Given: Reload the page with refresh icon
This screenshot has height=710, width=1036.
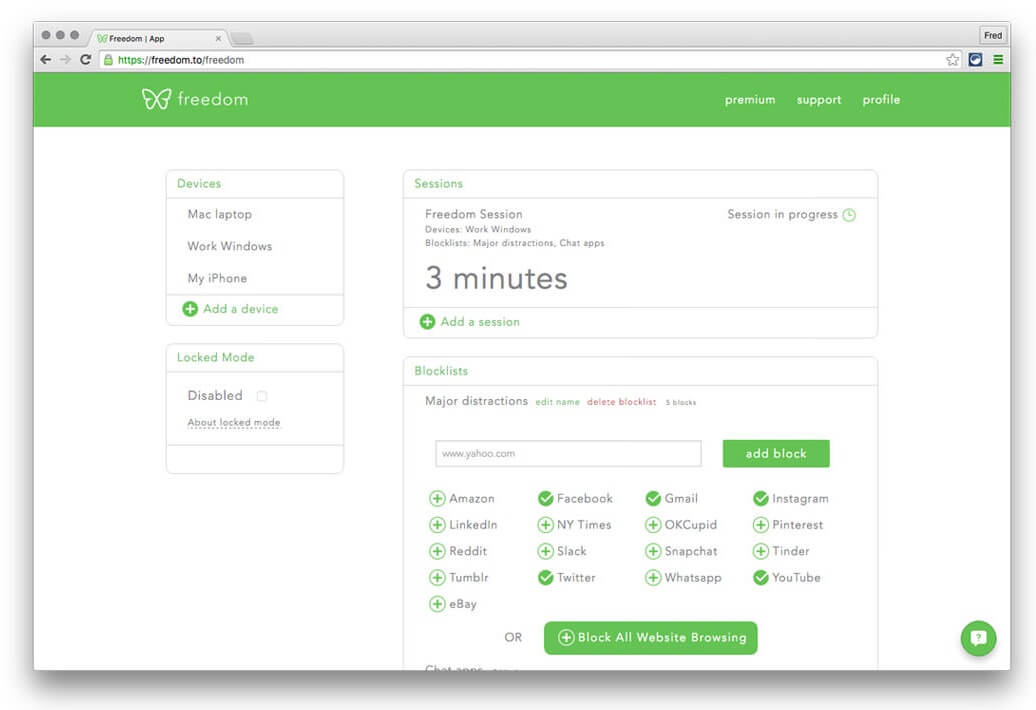Looking at the screenshot, I should pos(85,59).
